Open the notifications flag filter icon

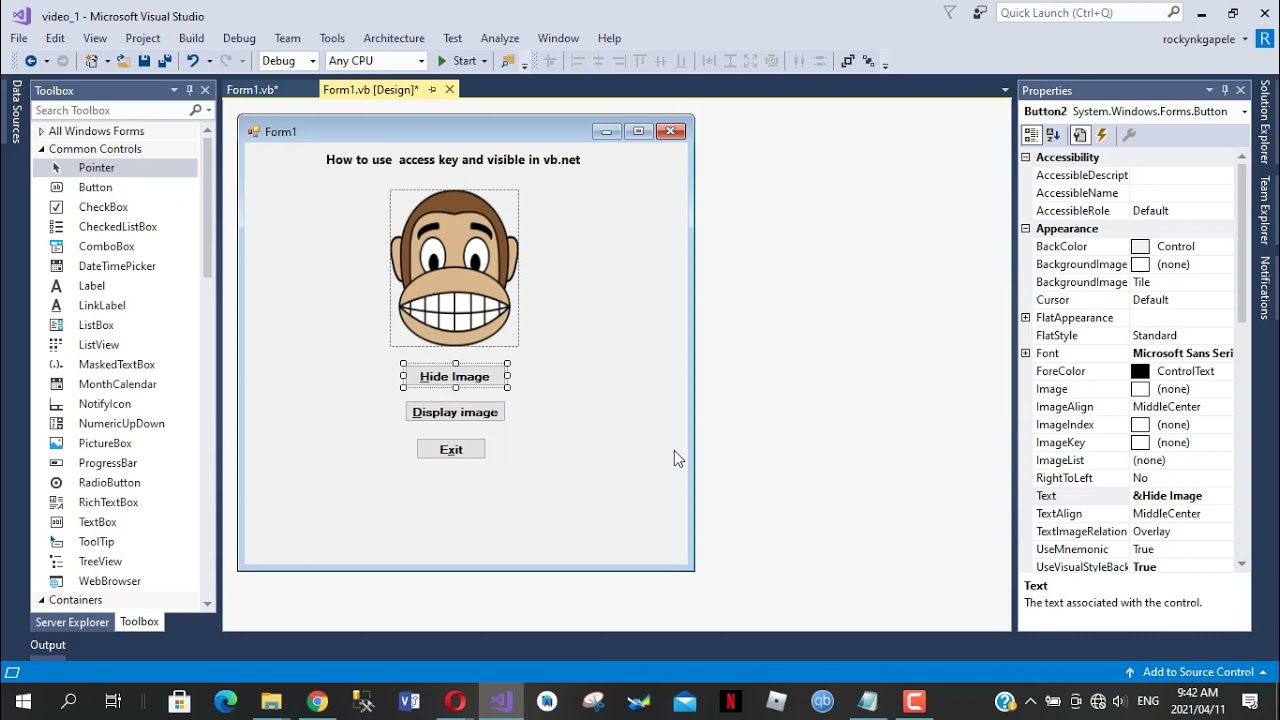point(950,13)
